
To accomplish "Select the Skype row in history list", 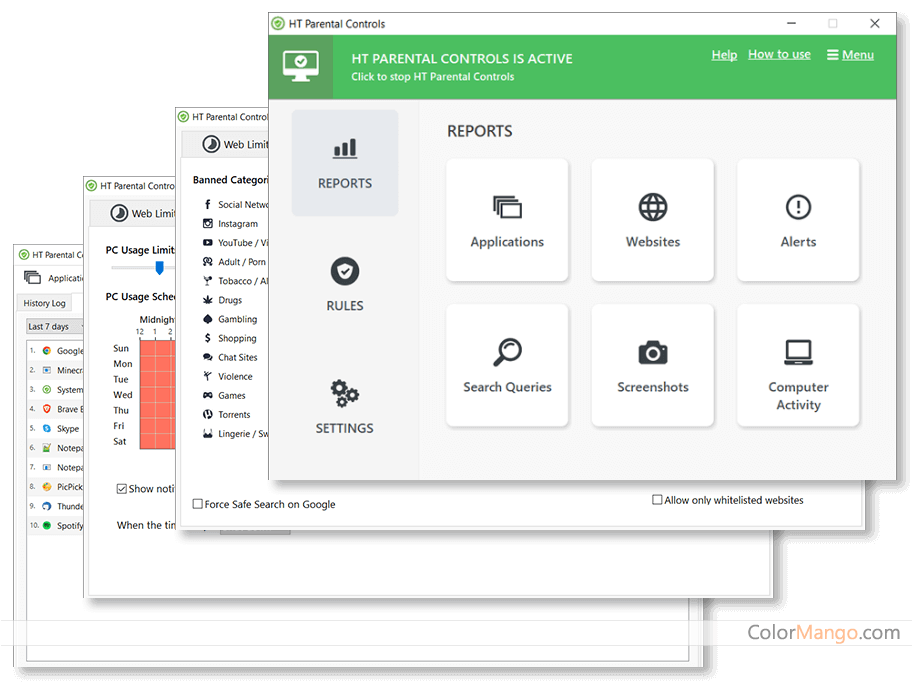I will tap(57, 429).
